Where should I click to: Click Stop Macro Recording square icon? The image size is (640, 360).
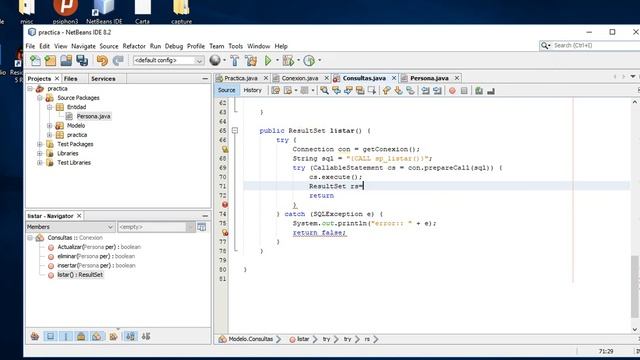pyautogui.click(x=464, y=90)
